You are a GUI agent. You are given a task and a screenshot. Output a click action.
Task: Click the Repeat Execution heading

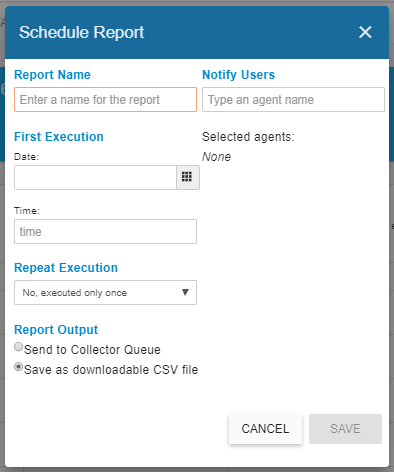tap(66, 268)
